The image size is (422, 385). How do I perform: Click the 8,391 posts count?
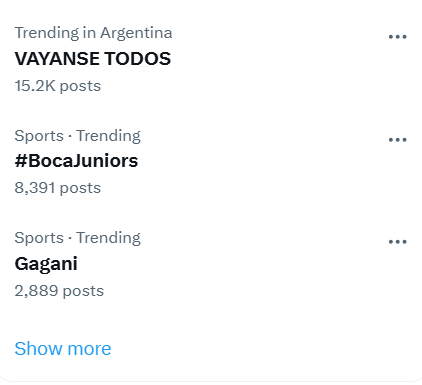[x=58, y=188]
